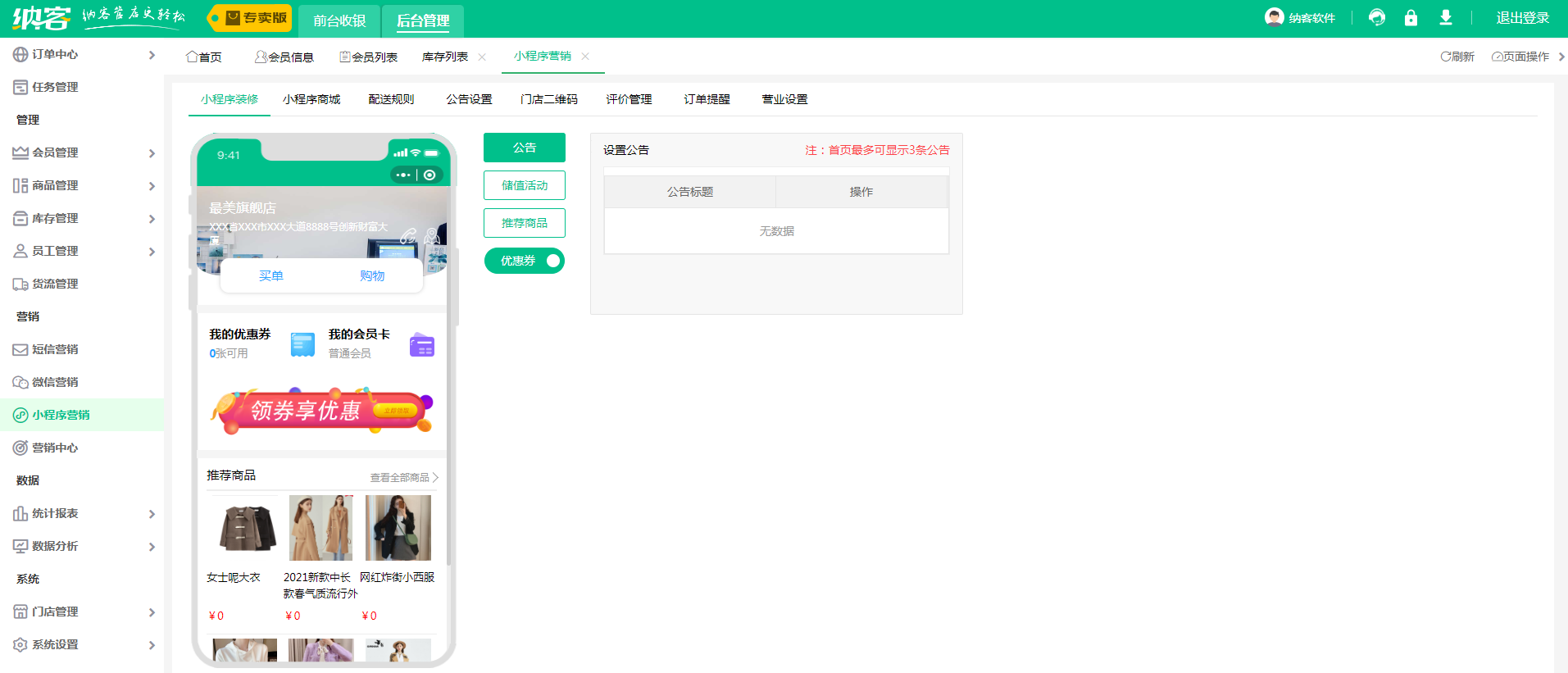
Task: Click the 货流管理 truck icon
Action: (x=20, y=284)
